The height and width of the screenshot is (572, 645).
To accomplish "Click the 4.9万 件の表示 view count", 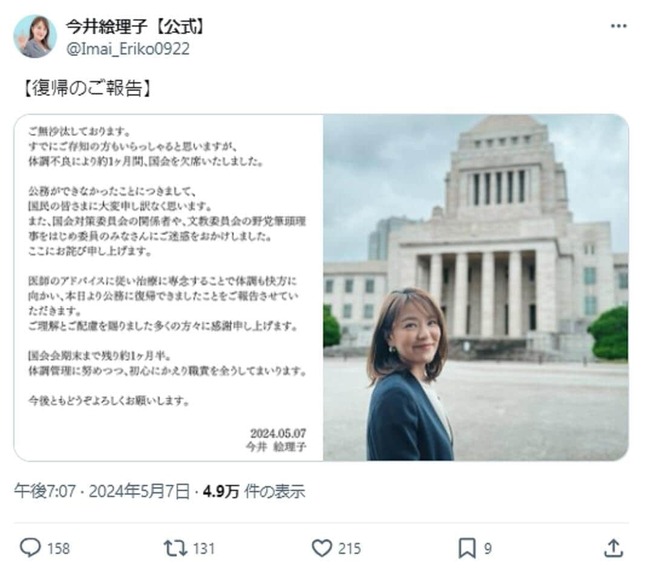I will tap(254, 491).
